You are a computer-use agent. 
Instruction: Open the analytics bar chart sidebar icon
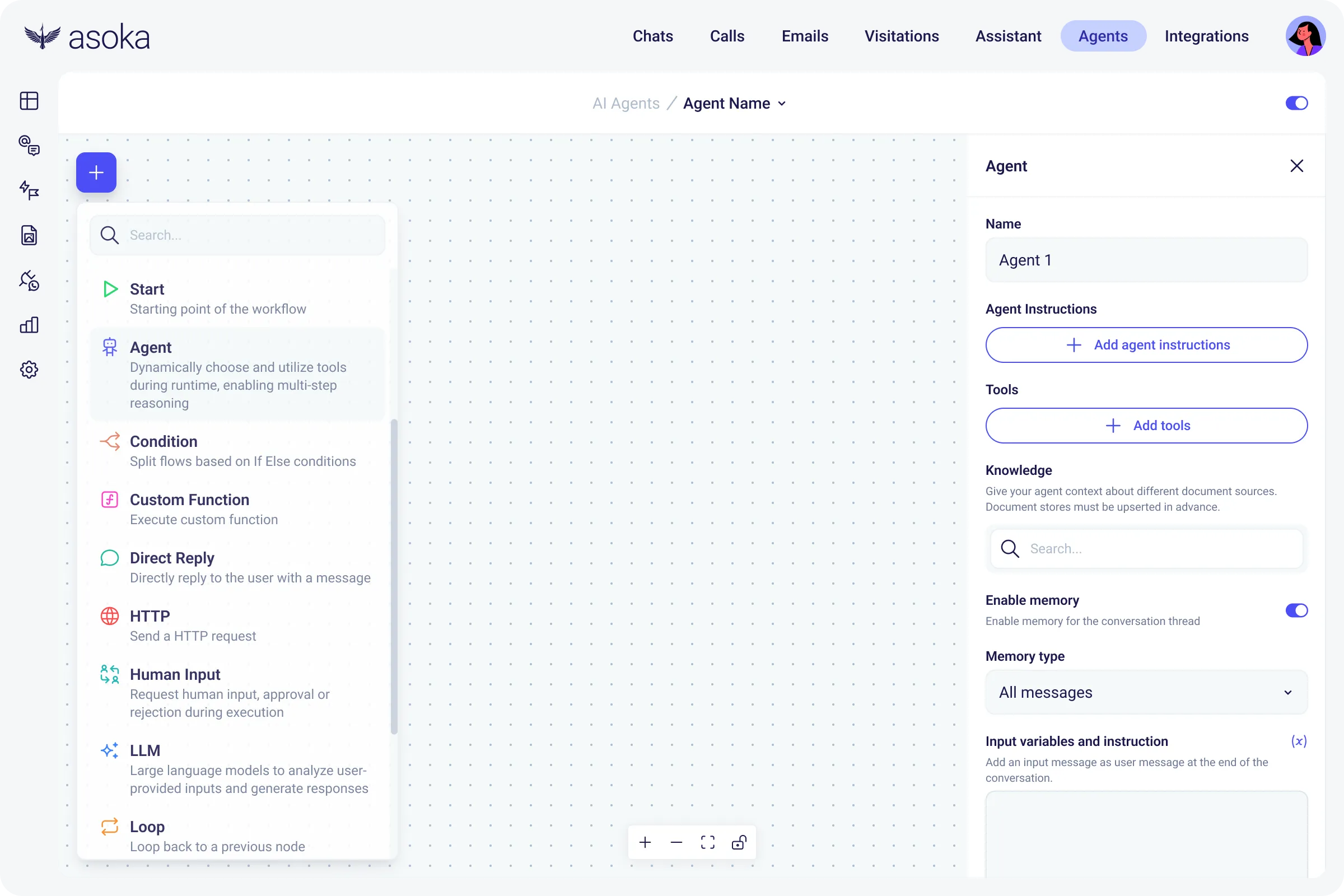tap(29, 325)
